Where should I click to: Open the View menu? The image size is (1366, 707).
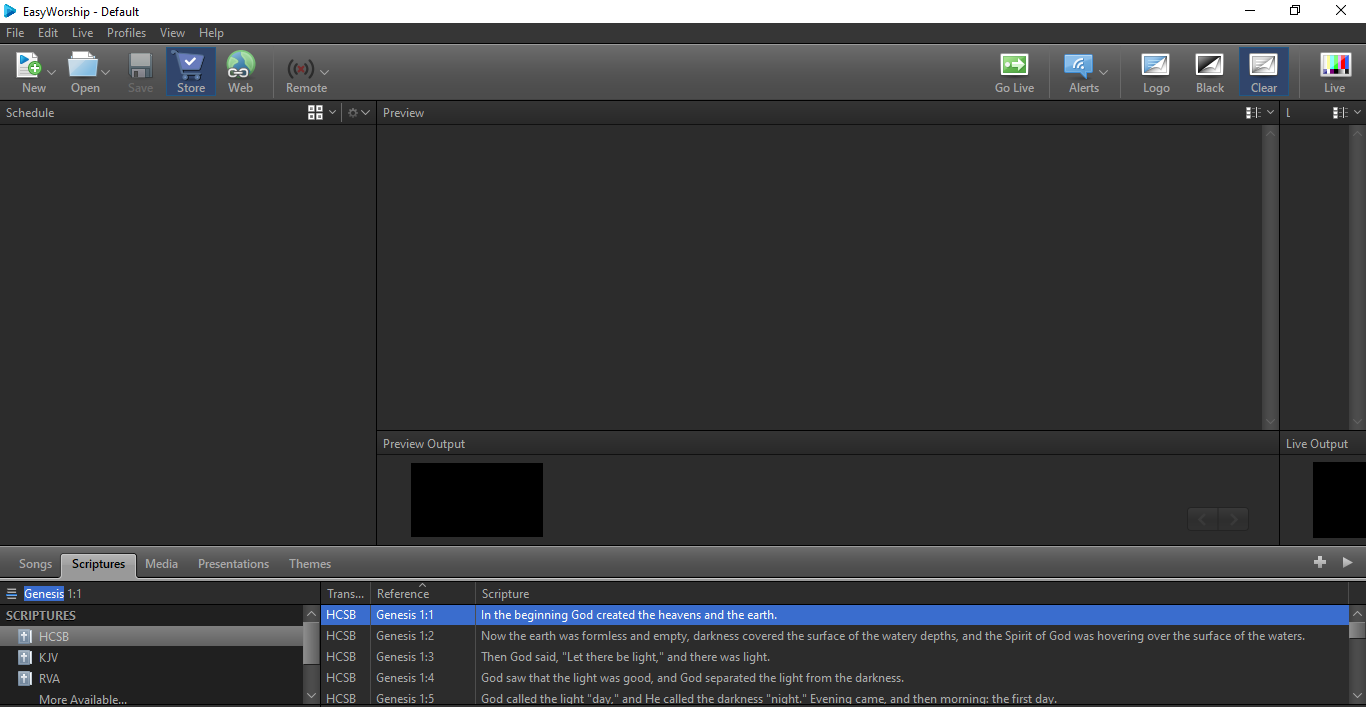(172, 33)
